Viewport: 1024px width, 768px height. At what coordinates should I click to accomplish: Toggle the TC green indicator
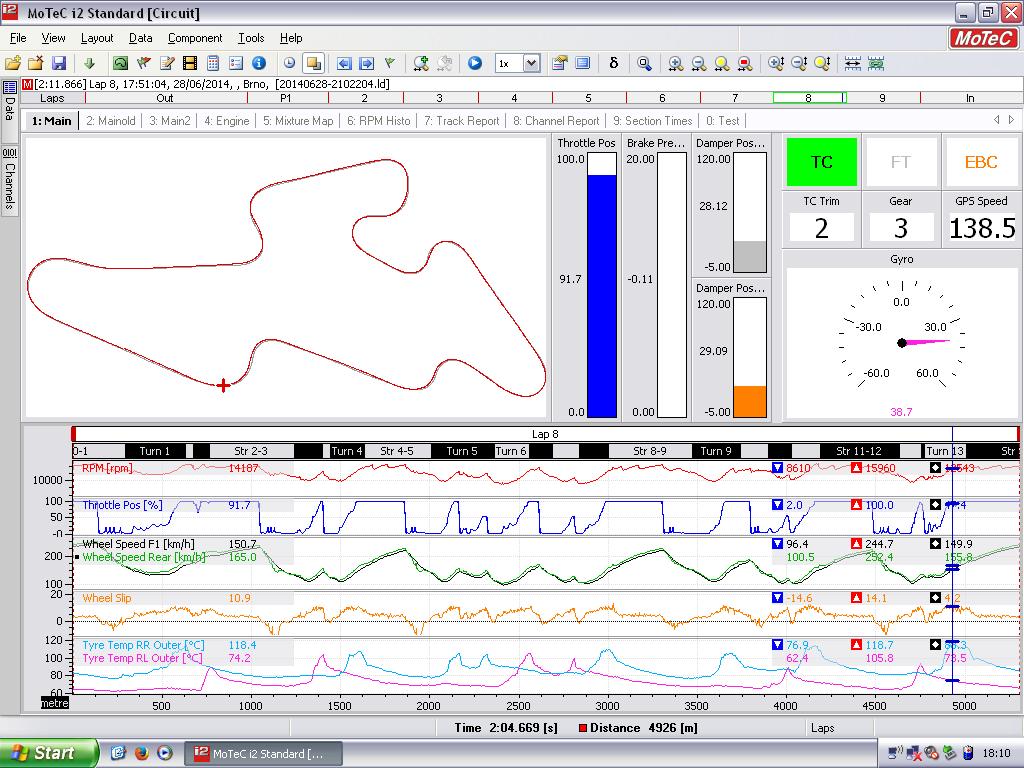[x=821, y=162]
